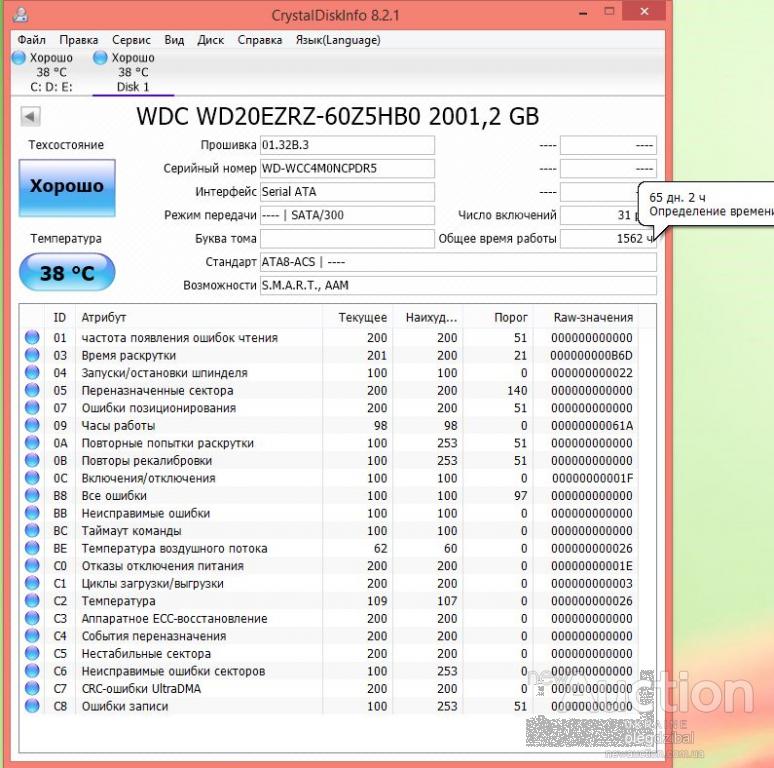Click the Общее время работы value 1562
This screenshot has height=768, width=774.
pyautogui.click(x=608, y=238)
